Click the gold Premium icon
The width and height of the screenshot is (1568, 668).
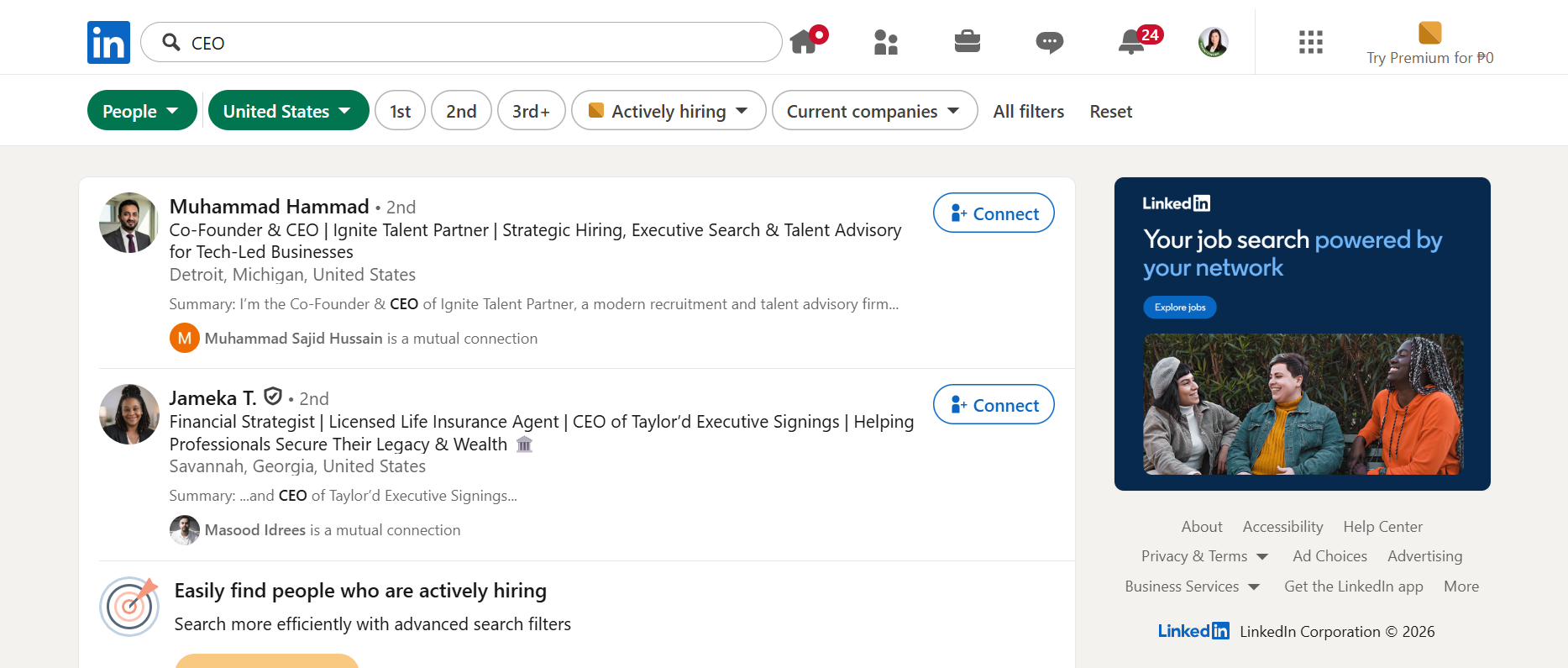pos(1429,33)
